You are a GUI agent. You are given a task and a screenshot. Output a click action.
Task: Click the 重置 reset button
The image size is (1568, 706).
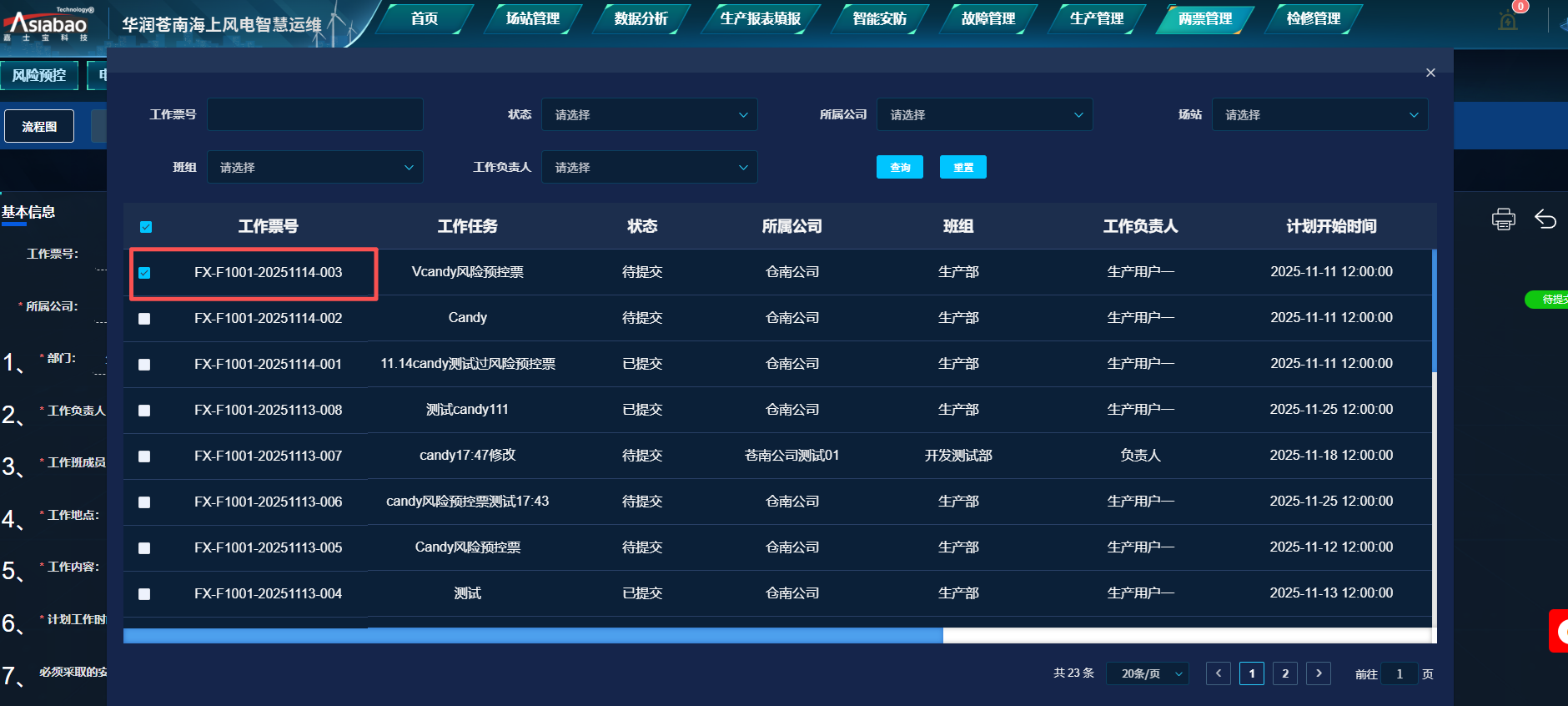point(962,168)
